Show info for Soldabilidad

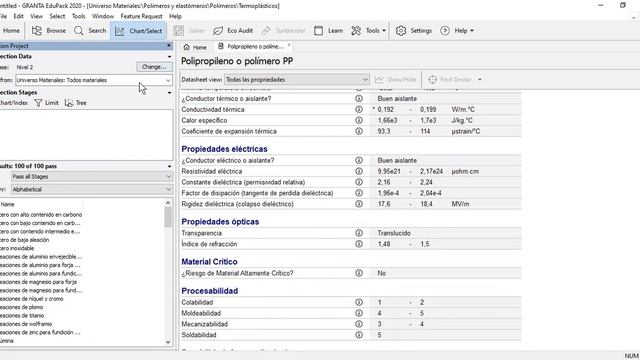[x=359, y=335]
